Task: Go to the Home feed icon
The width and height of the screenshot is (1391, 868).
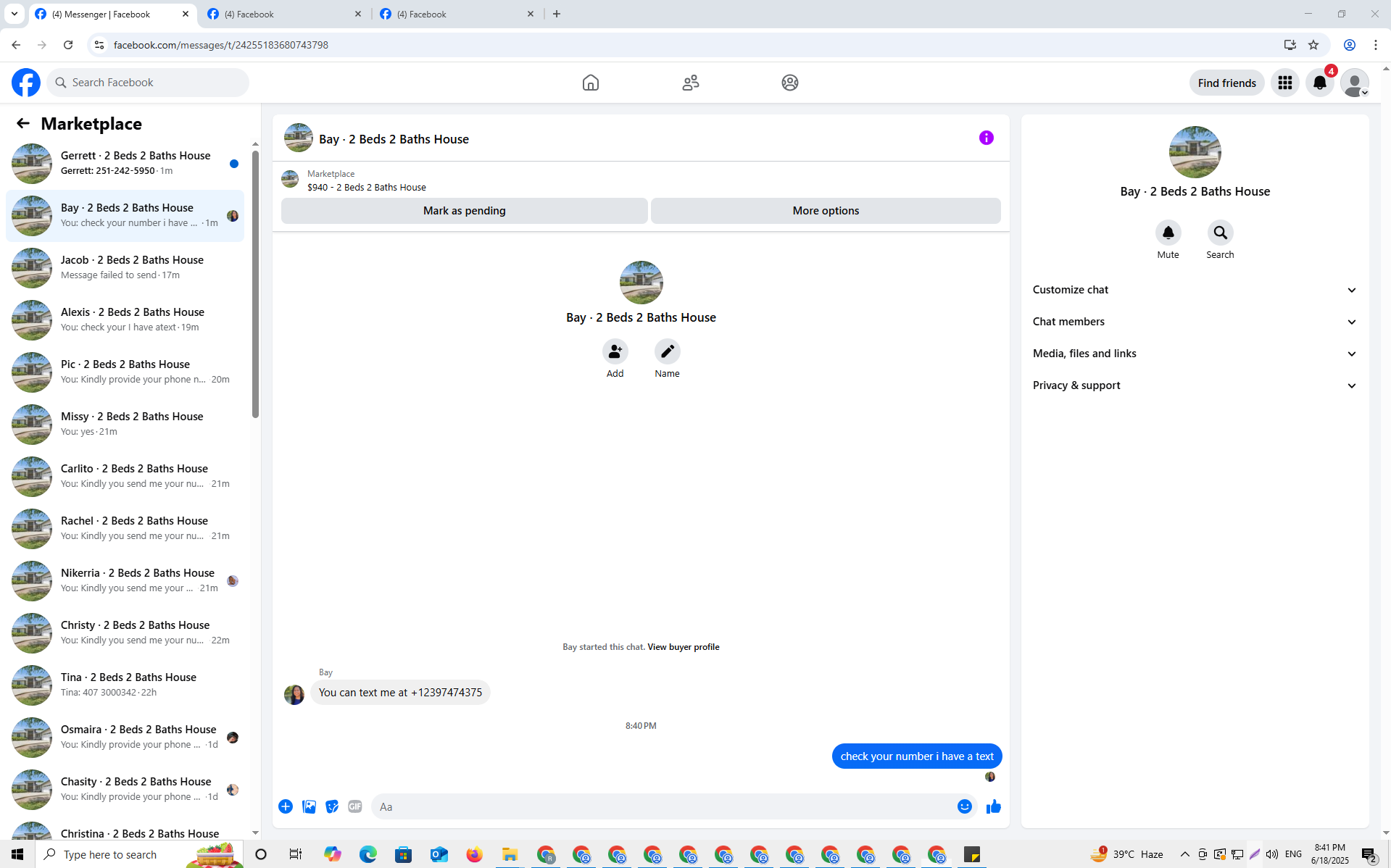Action: coord(591,83)
